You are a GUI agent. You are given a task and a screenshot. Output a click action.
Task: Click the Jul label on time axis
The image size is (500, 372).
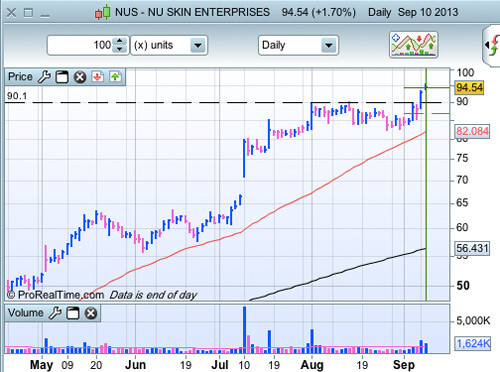[x=220, y=365]
